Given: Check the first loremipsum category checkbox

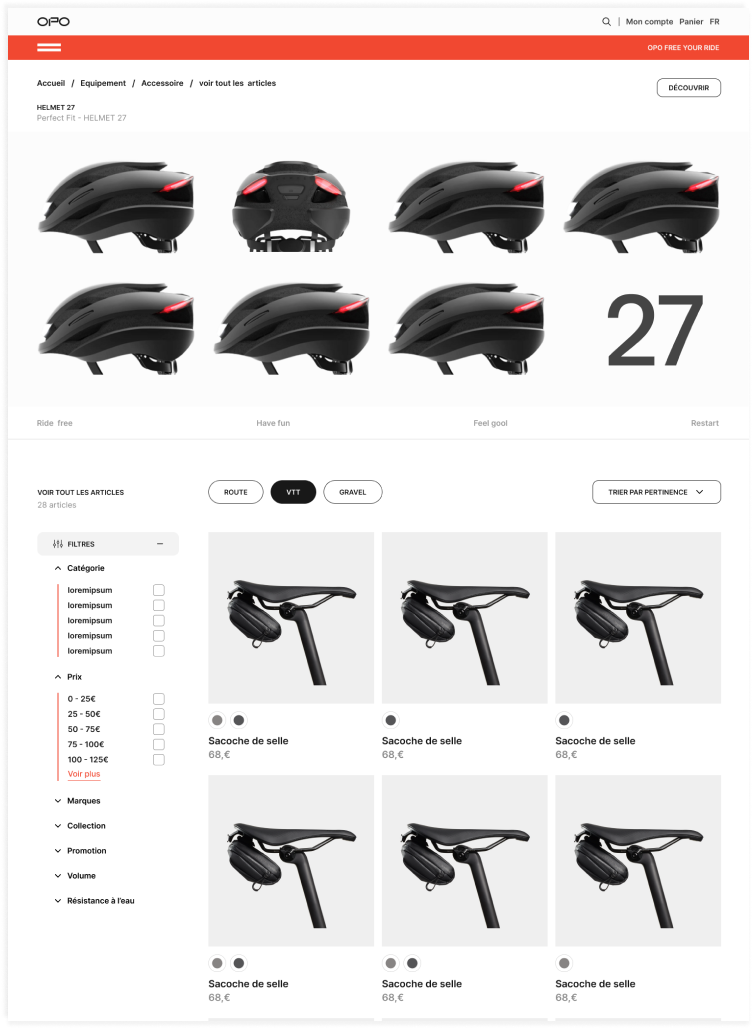Looking at the screenshot, I should 159,590.
